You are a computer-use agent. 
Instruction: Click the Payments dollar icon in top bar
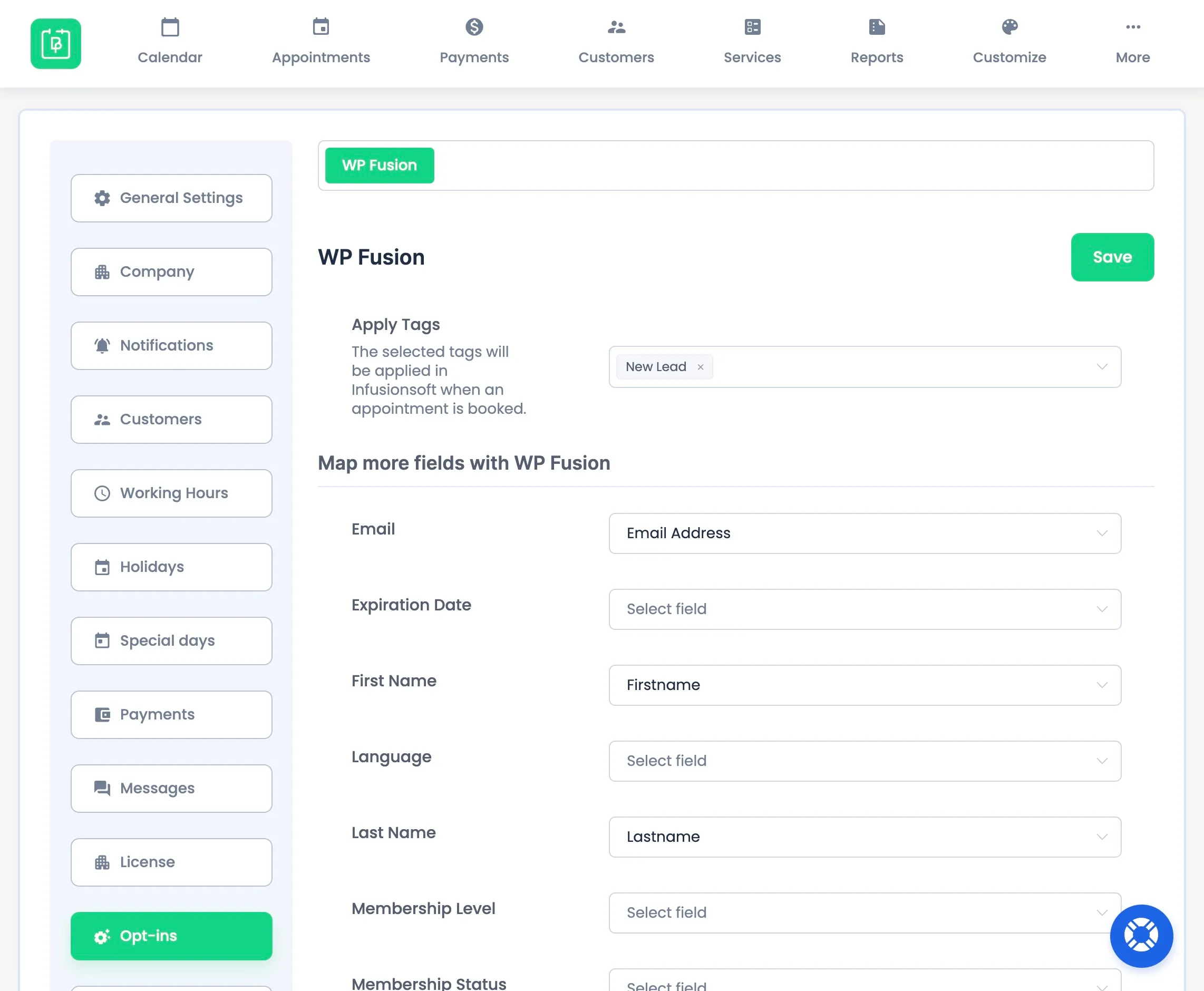tap(474, 27)
